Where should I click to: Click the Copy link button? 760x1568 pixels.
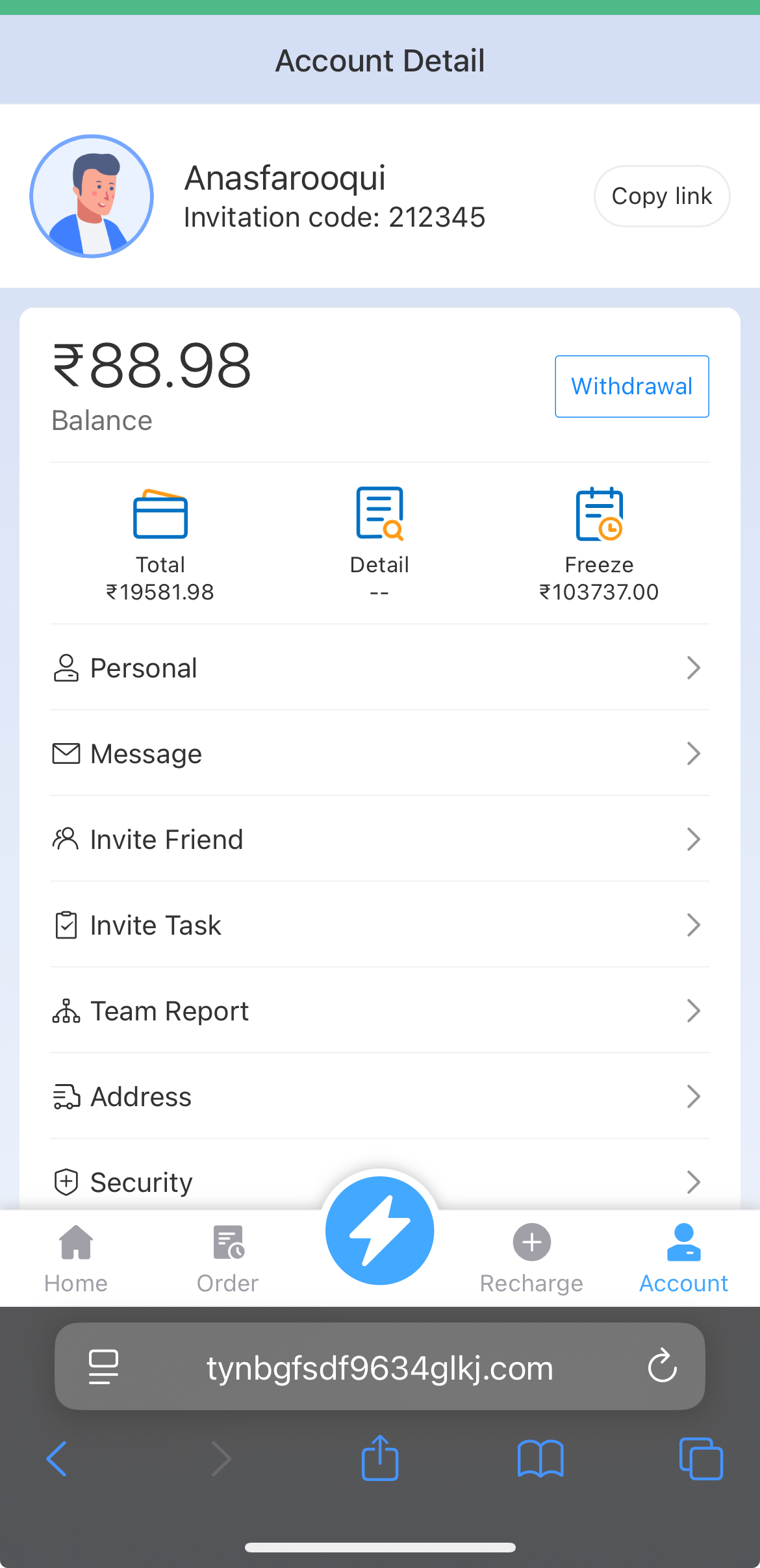tap(661, 196)
